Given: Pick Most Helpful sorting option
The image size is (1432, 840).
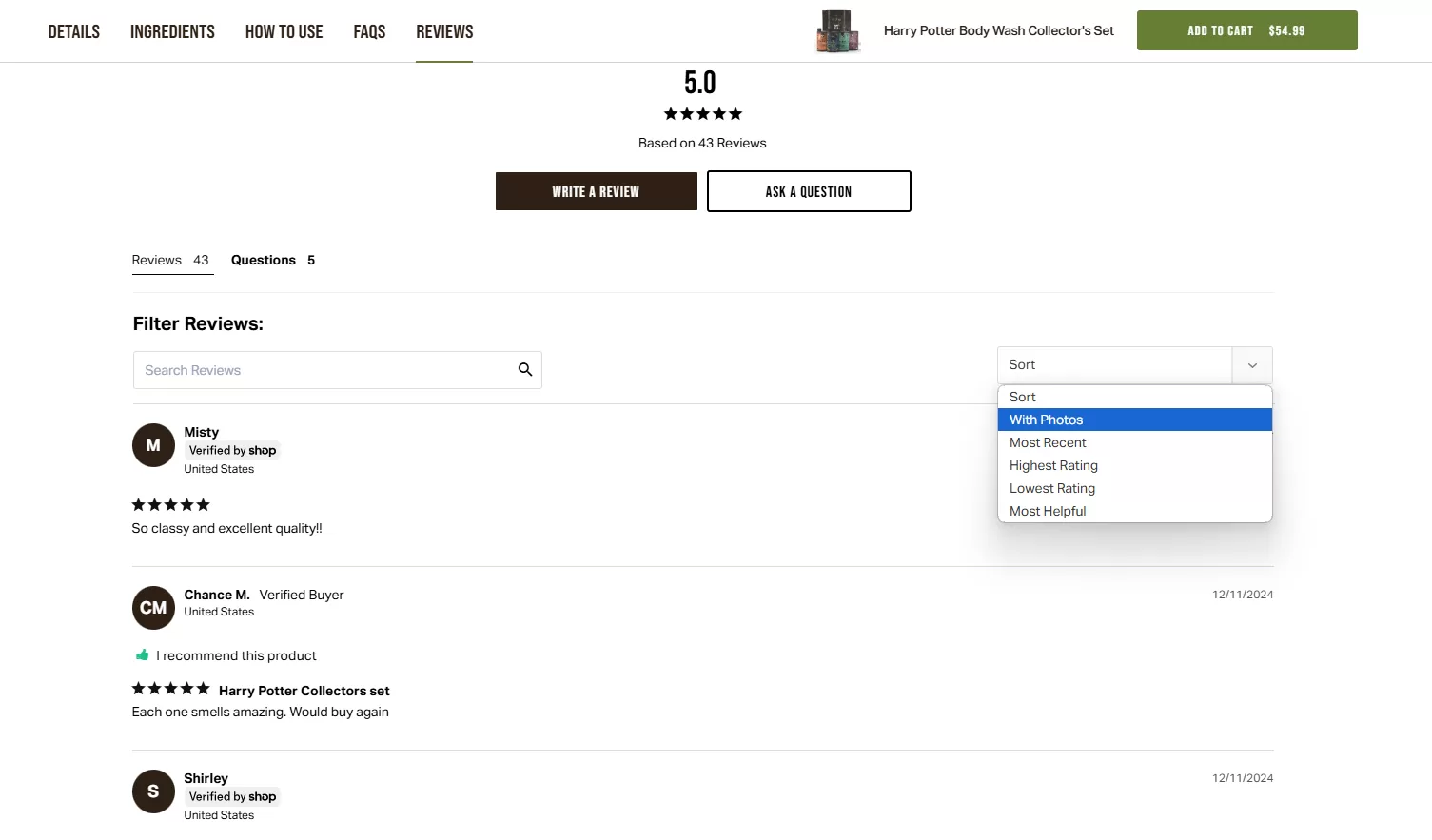Looking at the screenshot, I should click(x=1134, y=511).
